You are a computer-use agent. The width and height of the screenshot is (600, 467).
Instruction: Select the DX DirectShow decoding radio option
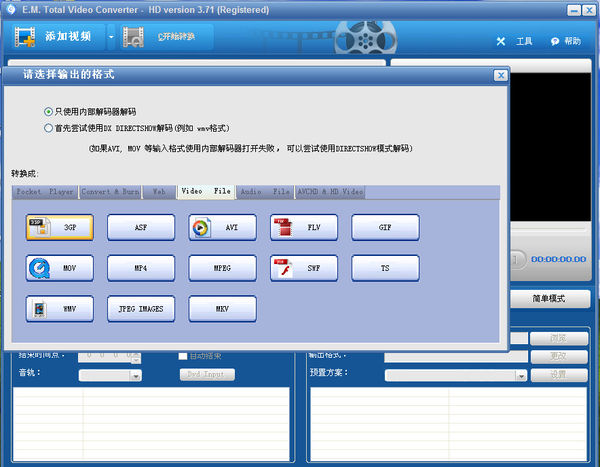(48, 128)
